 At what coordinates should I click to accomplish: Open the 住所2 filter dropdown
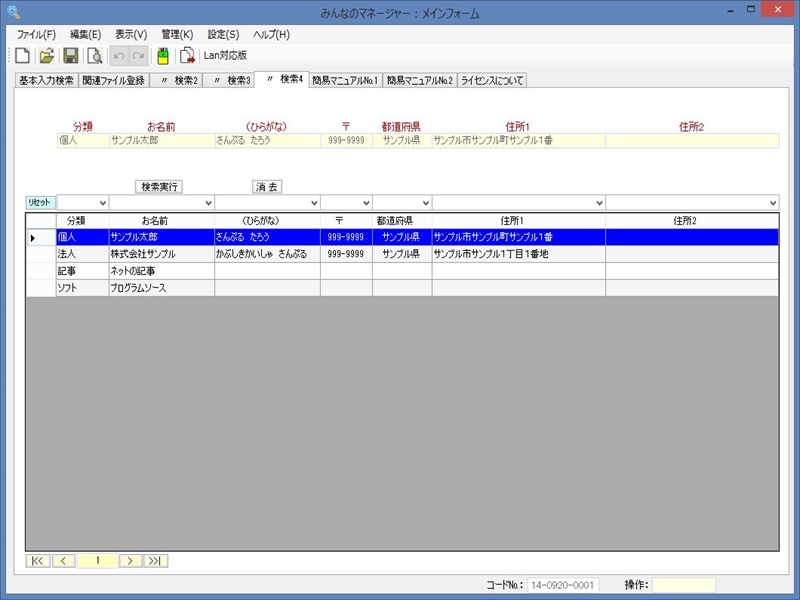(x=772, y=203)
